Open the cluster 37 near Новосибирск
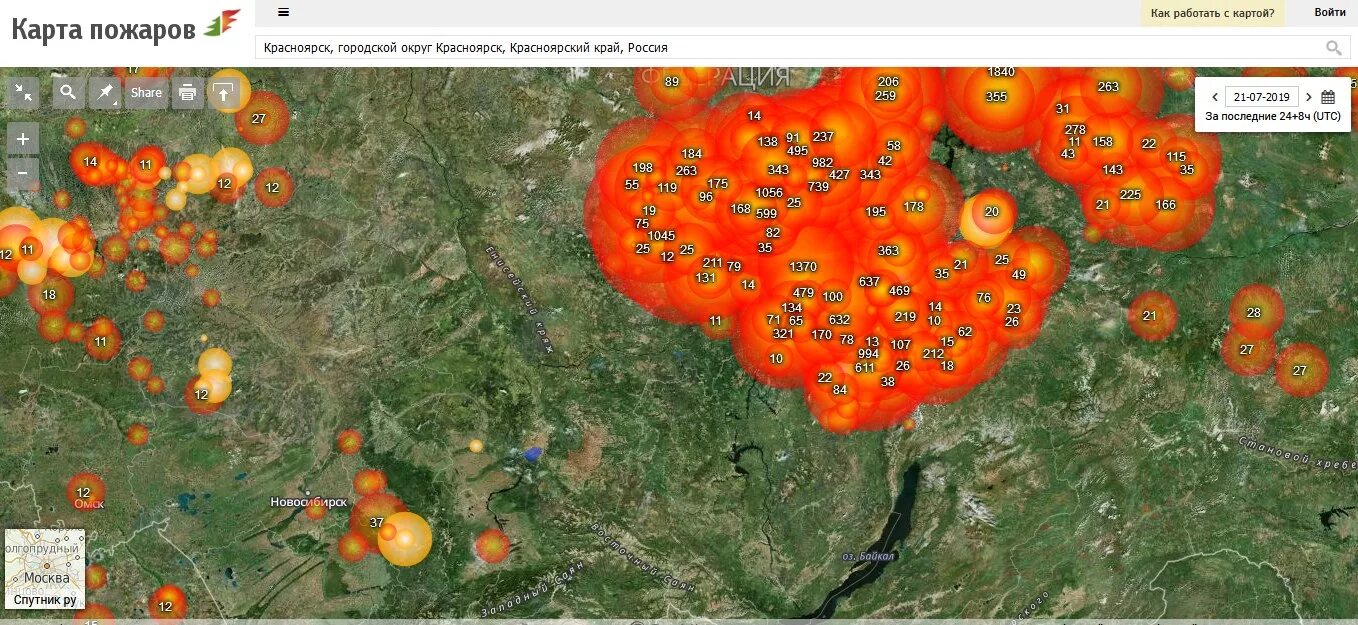This screenshot has height=625, width=1358. tap(376, 523)
